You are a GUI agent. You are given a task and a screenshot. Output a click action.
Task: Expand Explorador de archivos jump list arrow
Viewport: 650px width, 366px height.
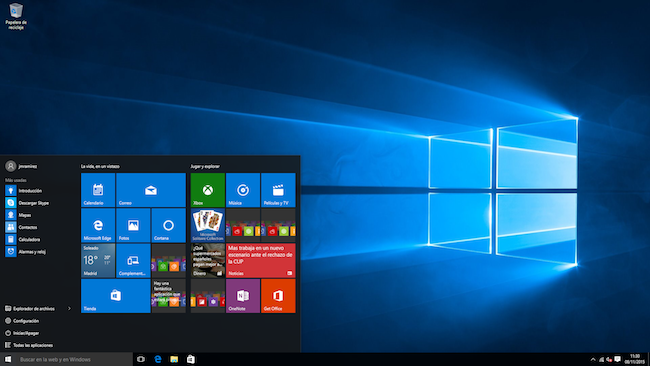coord(69,308)
